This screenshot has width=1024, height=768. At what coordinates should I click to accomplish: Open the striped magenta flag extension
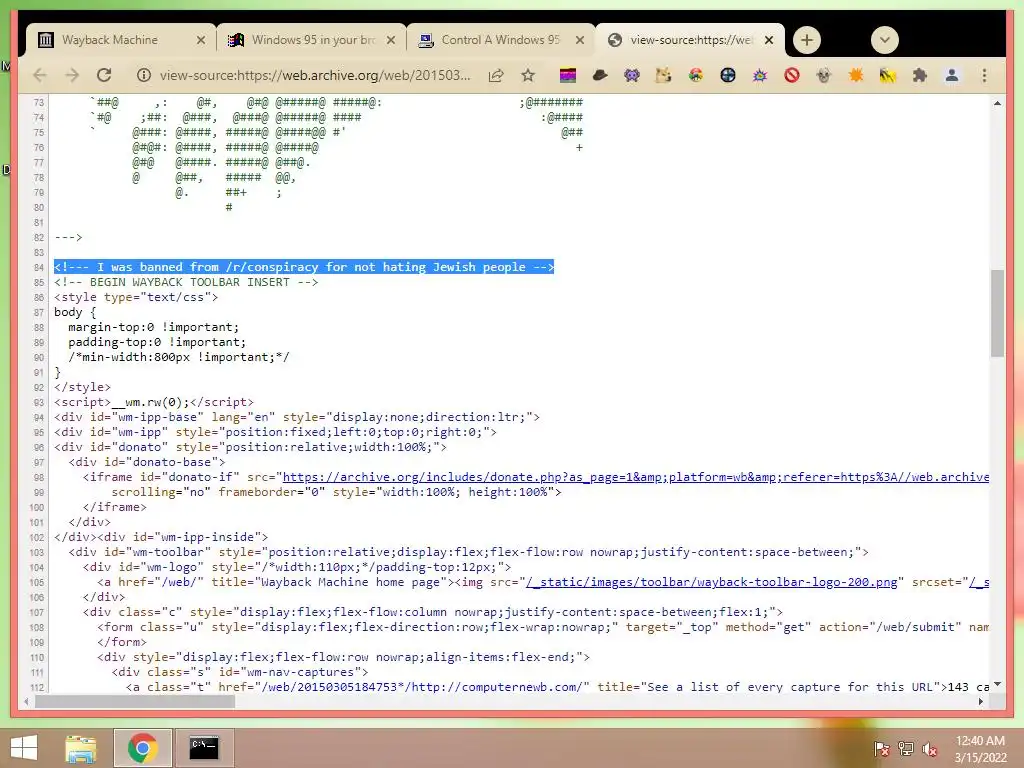568,76
